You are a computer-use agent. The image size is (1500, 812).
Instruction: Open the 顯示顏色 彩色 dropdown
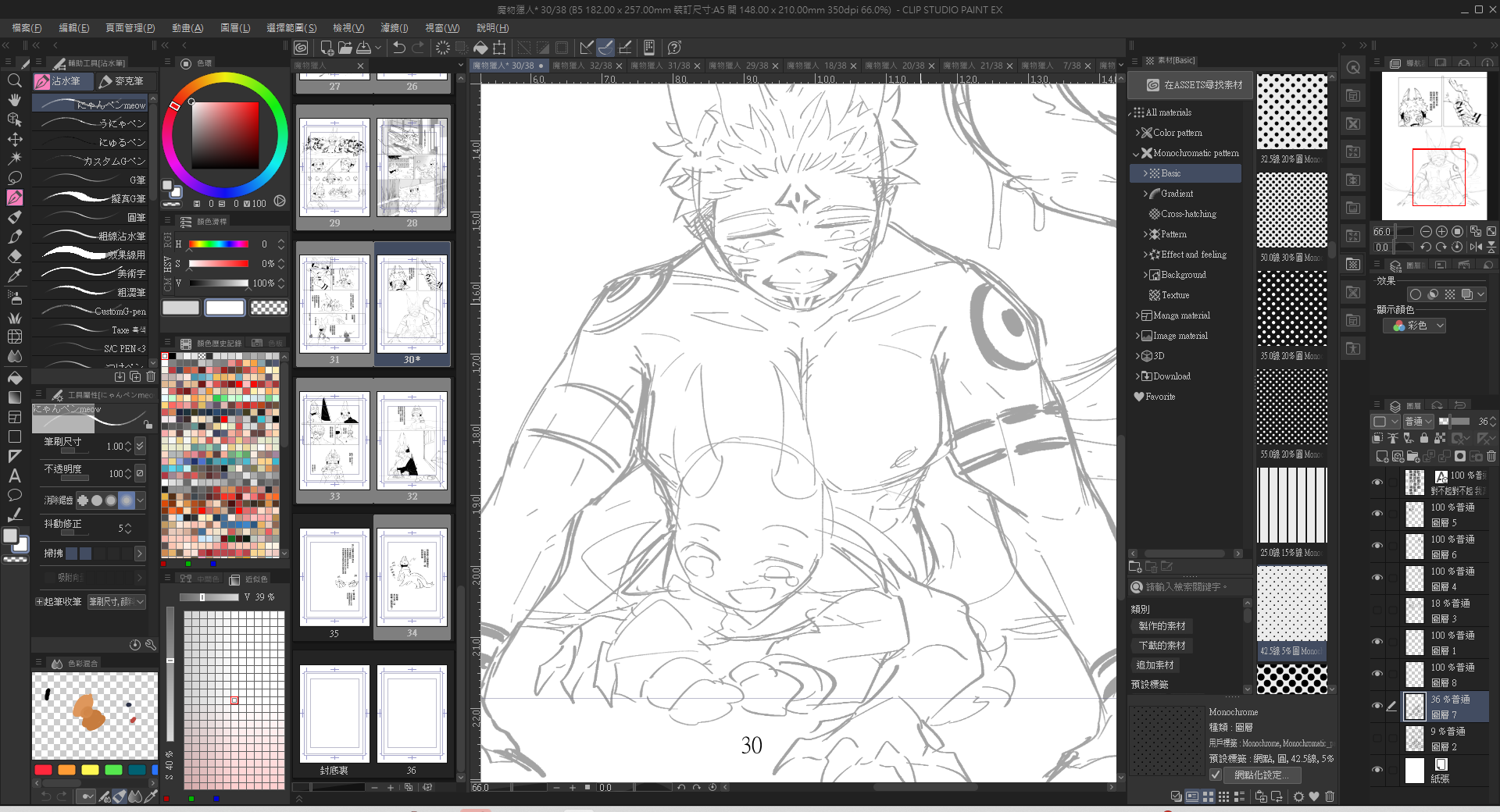1414,326
